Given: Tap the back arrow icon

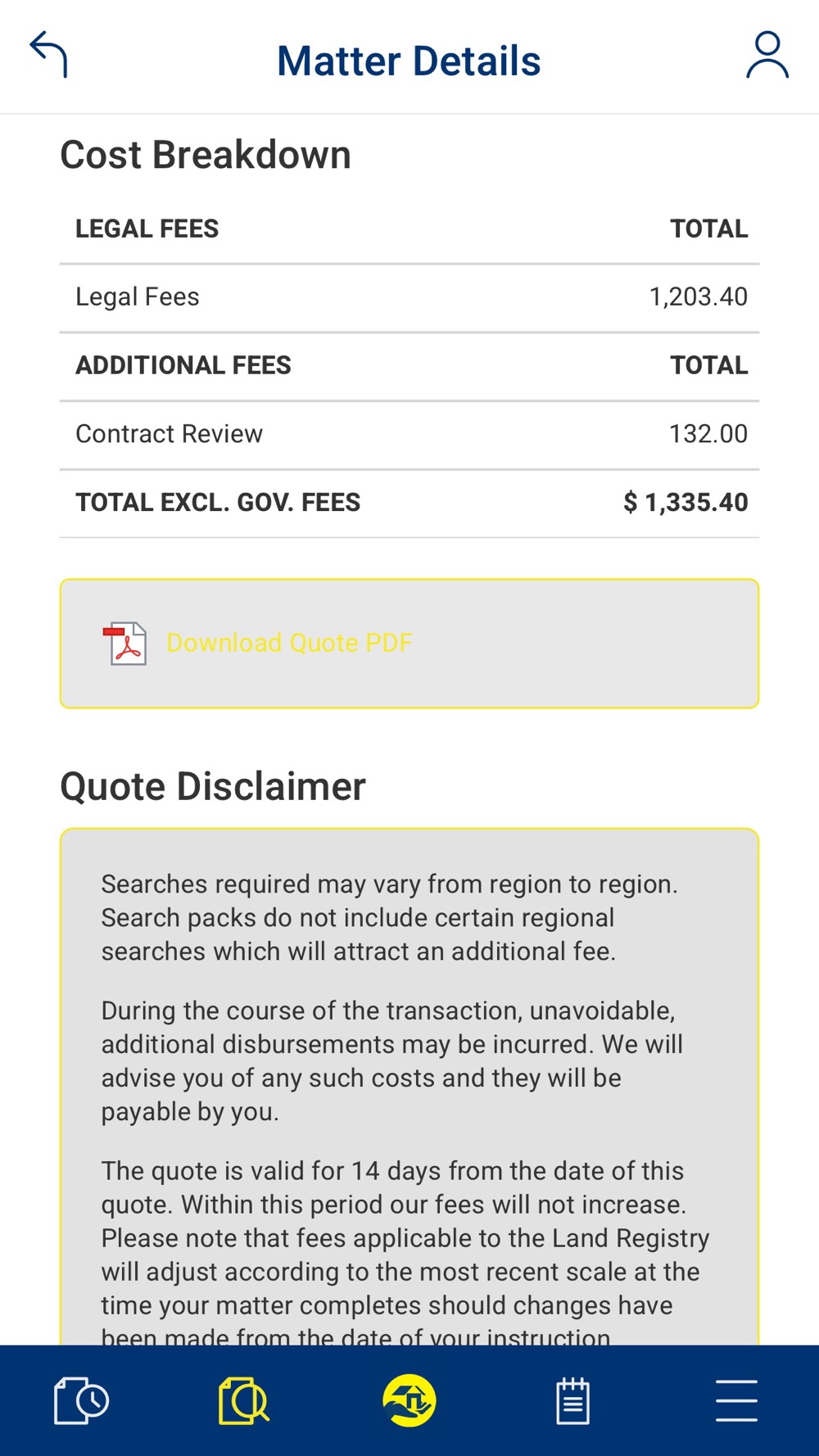Looking at the screenshot, I should (x=48, y=55).
